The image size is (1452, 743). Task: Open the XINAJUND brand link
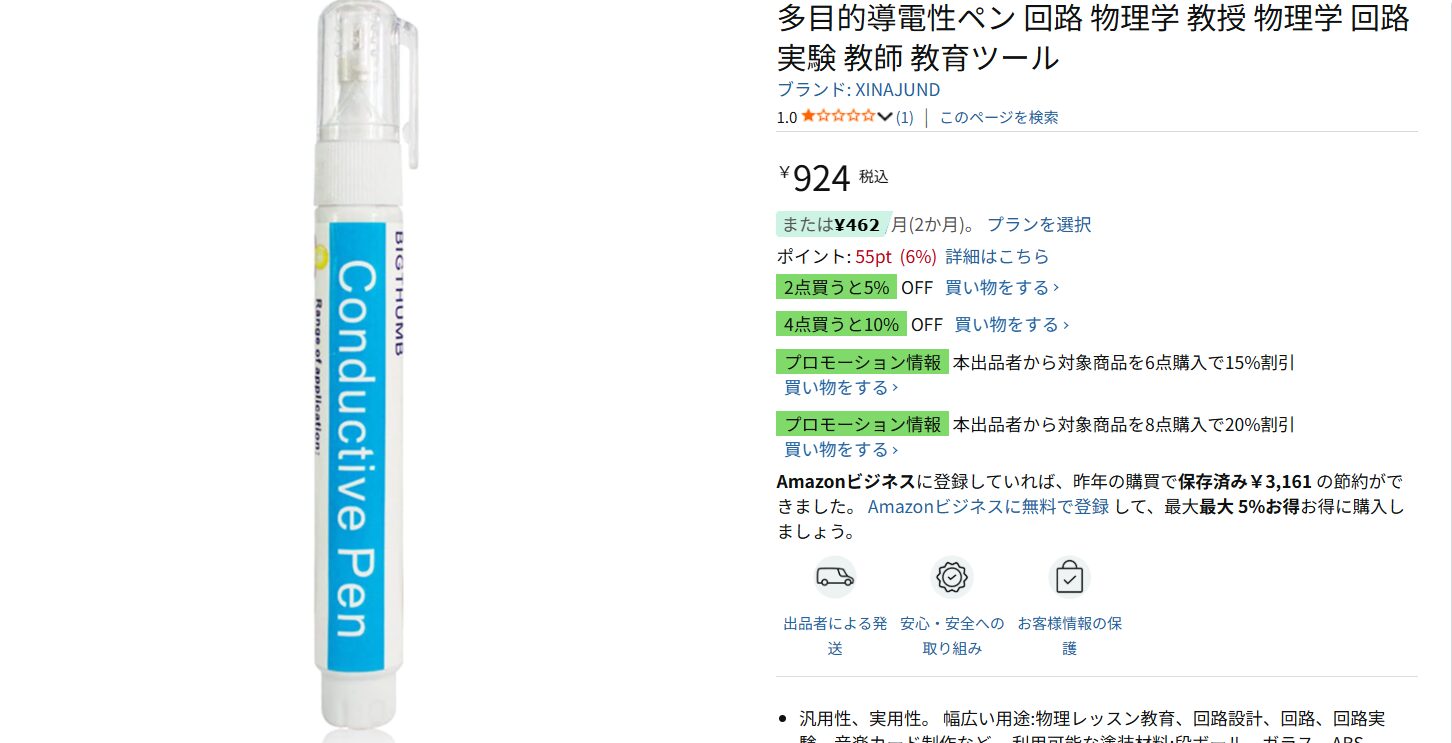tap(859, 89)
